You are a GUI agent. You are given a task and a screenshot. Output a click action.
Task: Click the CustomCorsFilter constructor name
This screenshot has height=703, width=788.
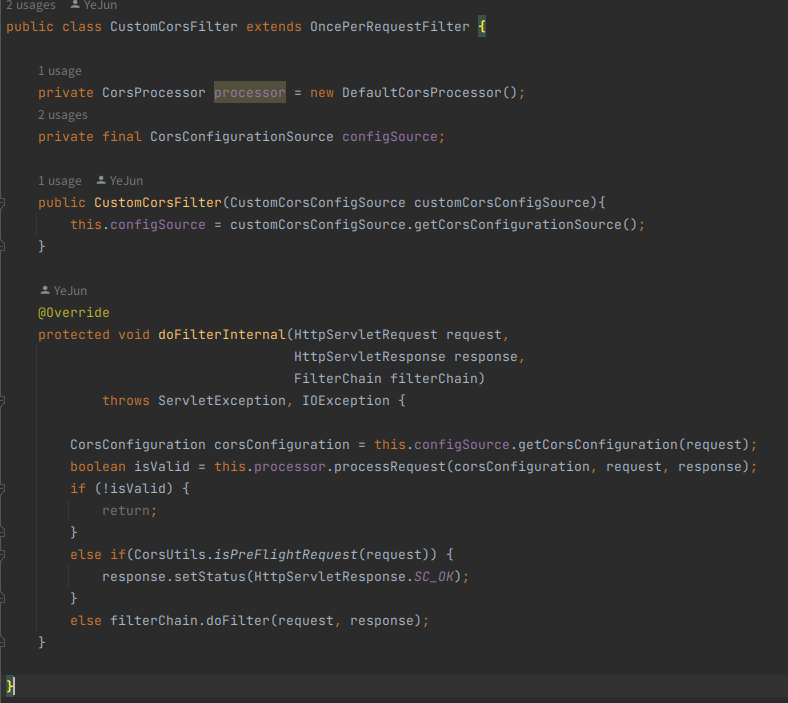pos(158,203)
